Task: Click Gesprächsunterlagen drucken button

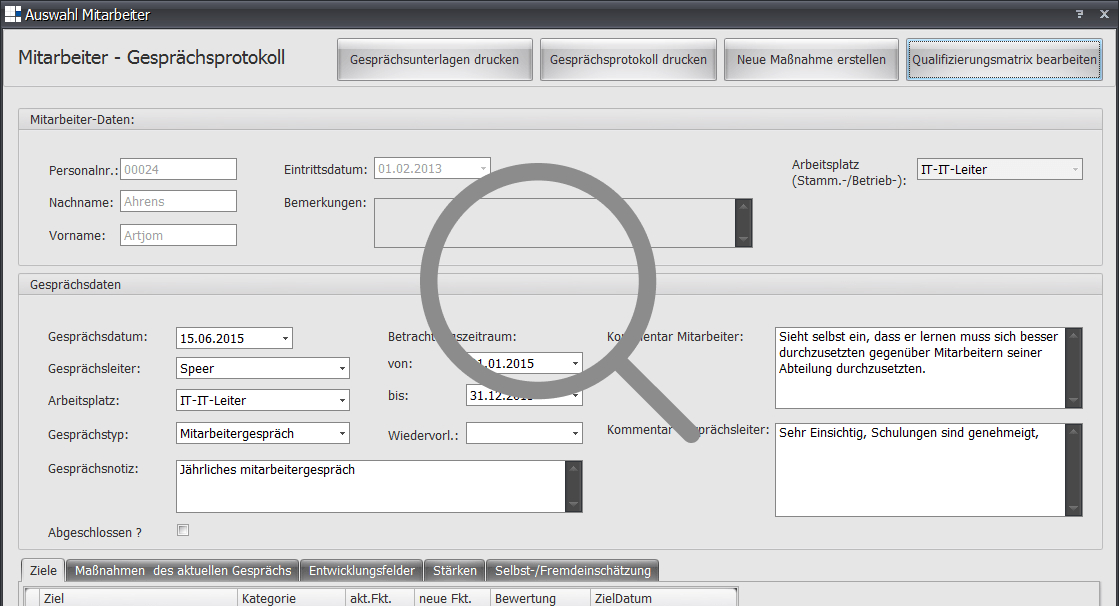Action: (x=434, y=59)
